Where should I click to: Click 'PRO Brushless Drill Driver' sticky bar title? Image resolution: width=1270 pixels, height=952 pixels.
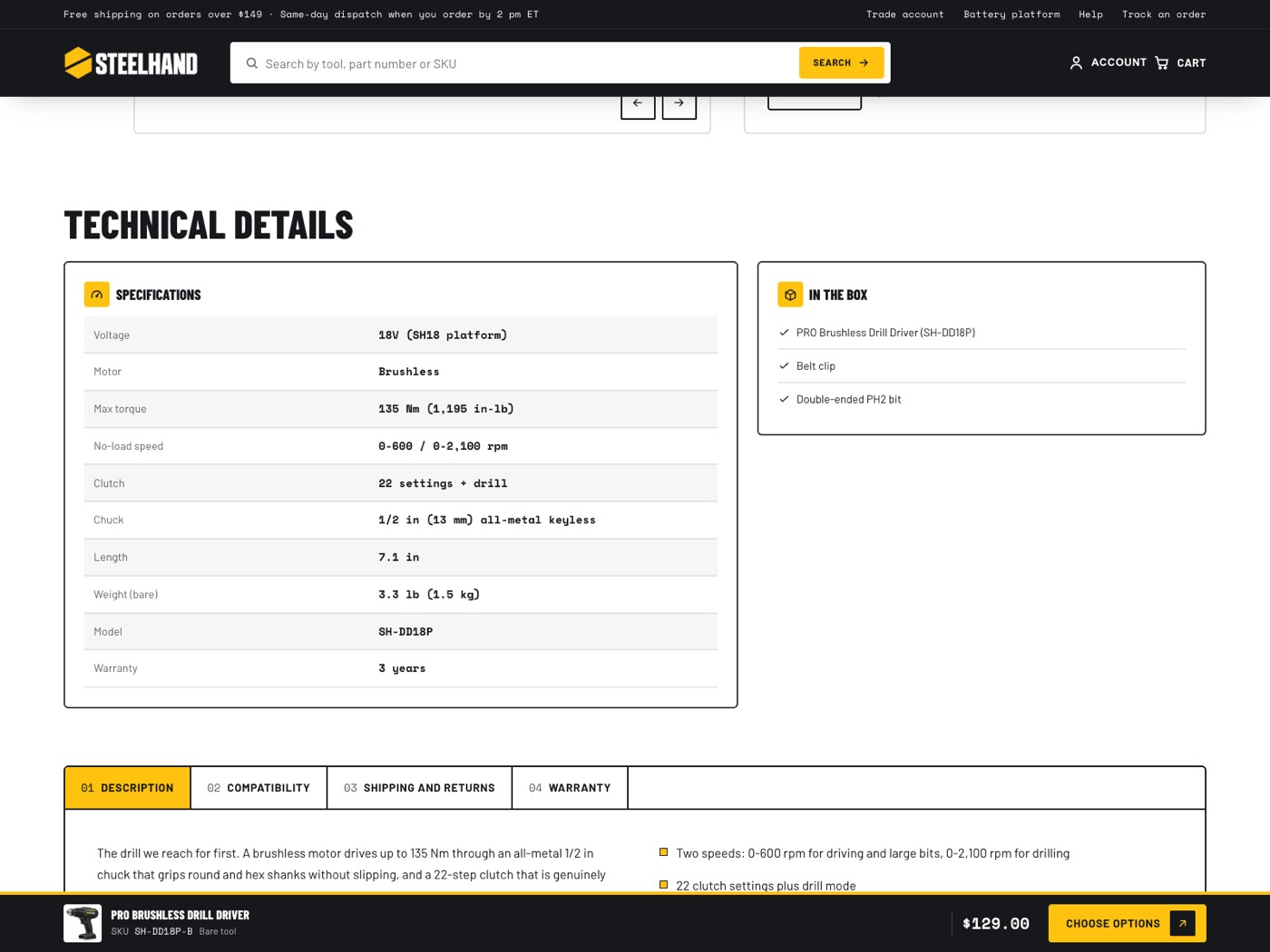point(181,915)
